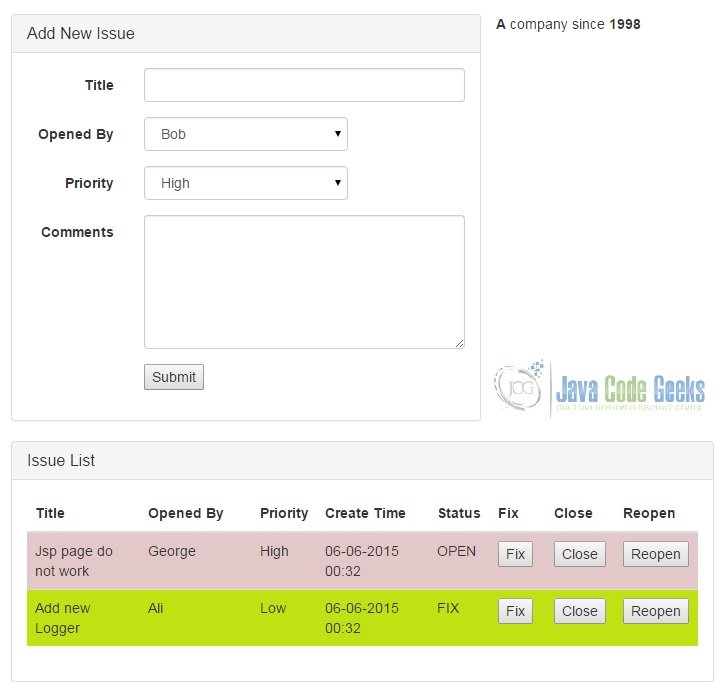The height and width of the screenshot is (682, 717).
Task: Click the Title input field
Action: coord(304,85)
